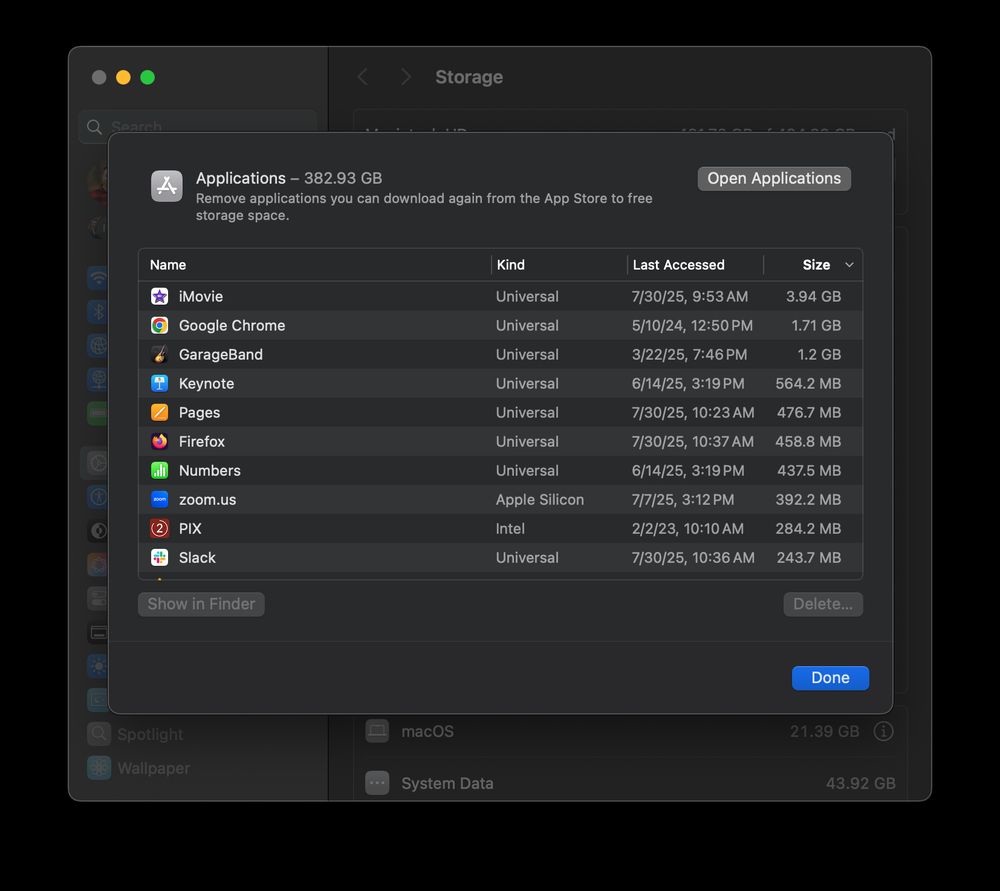Click "7/7/25, 3:12 PM" zoom.us date
1000x891 pixels.
682,499
